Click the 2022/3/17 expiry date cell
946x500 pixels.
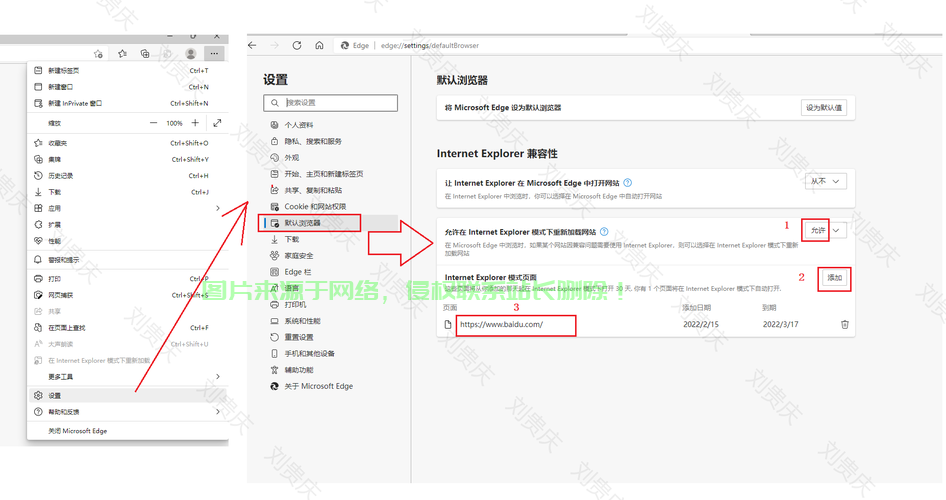pos(780,324)
